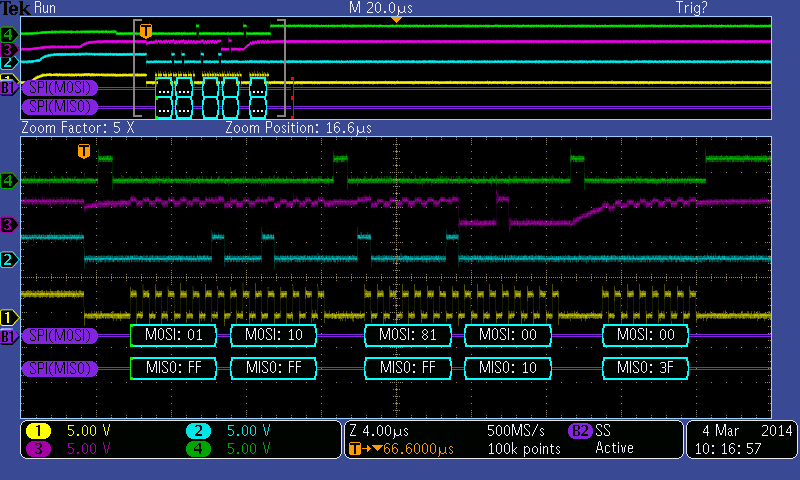This screenshot has height=480, width=800.
Task: Select decoded packet MOSI: 81
Action: click(408, 335)
